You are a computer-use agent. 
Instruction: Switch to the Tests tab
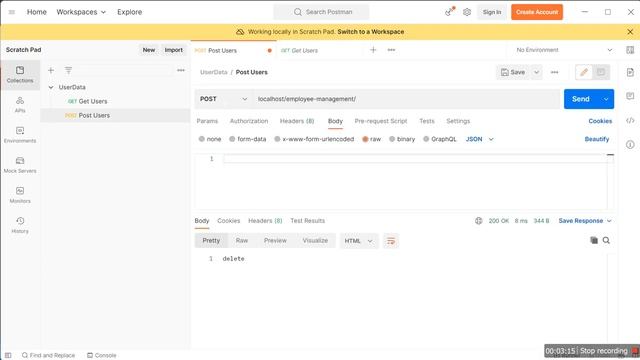point(427,121)
